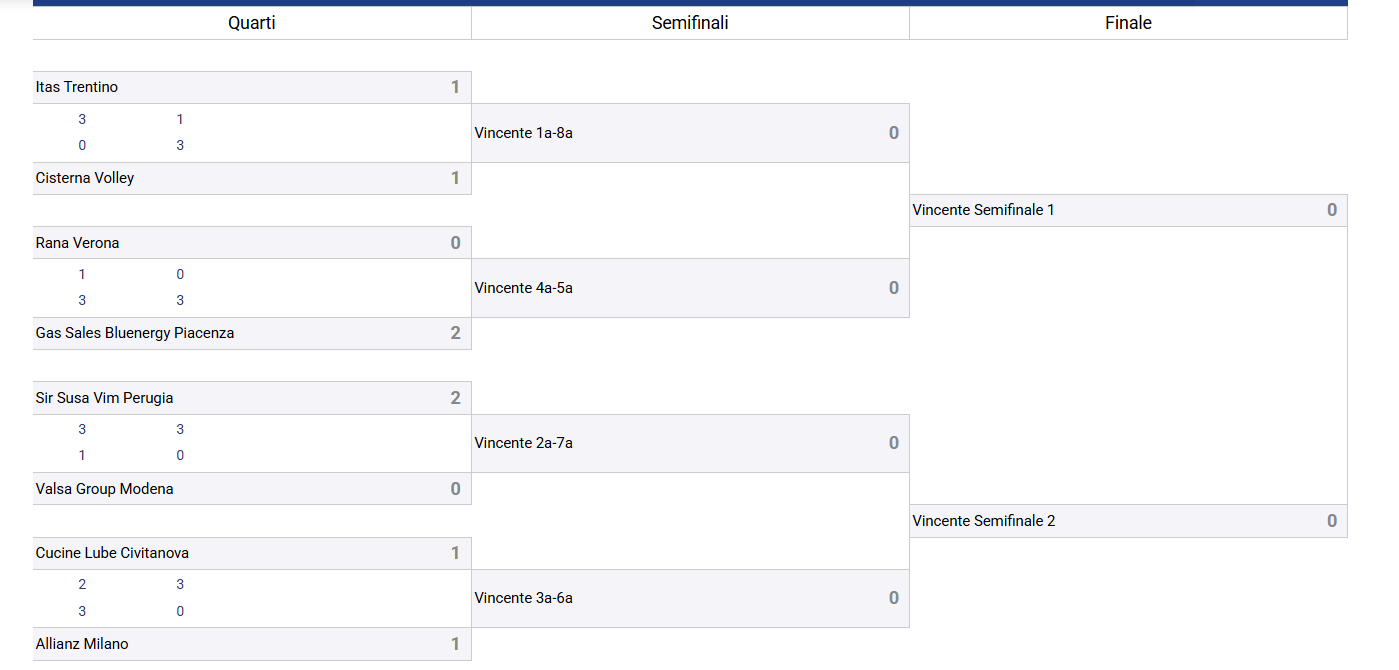Click the Vincente Semifinale 1 finalist slot

pyautogui.click(x=984, y=210)
